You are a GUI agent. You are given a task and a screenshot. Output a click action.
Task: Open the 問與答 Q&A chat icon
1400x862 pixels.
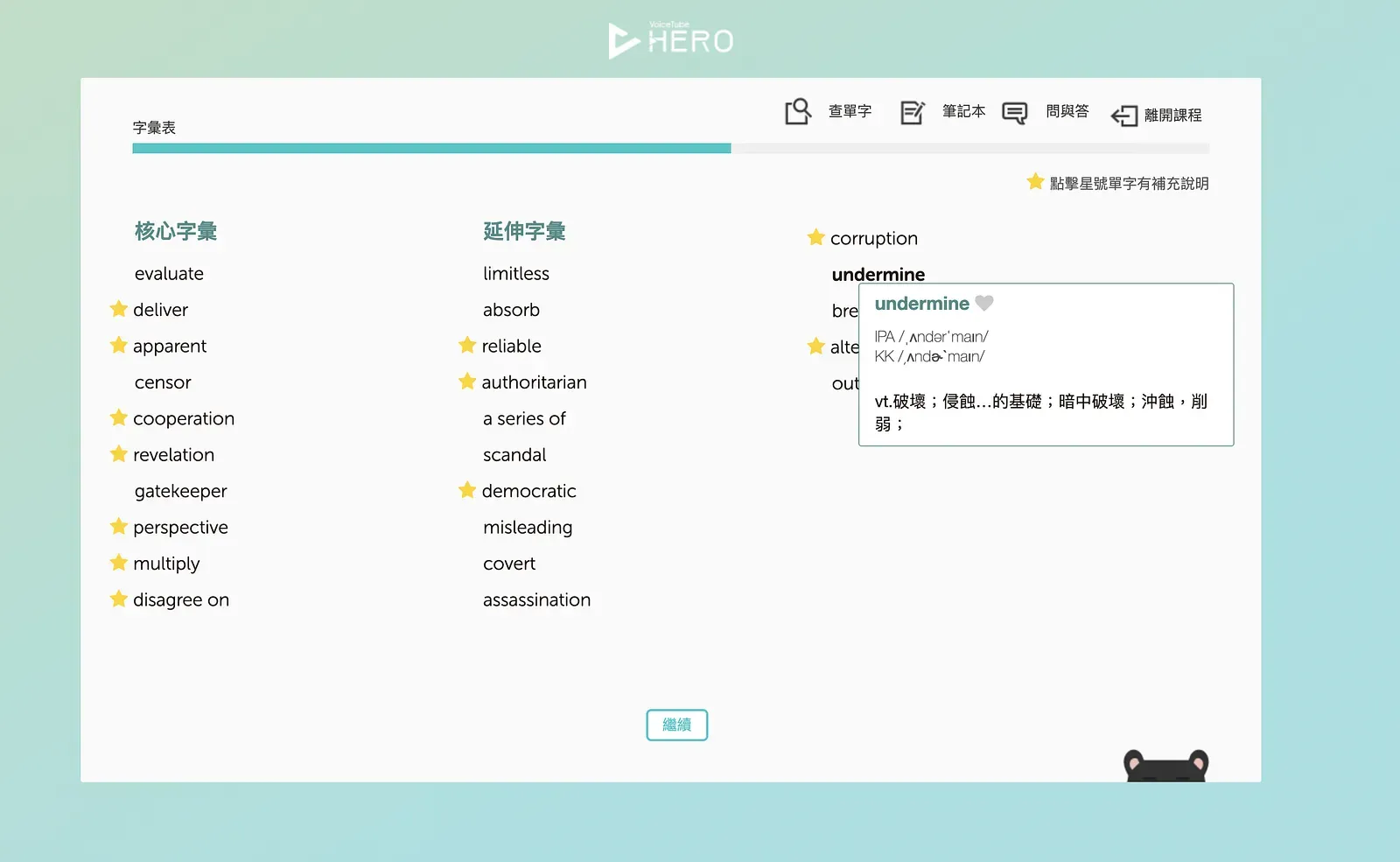click(x=1014, y=113)
